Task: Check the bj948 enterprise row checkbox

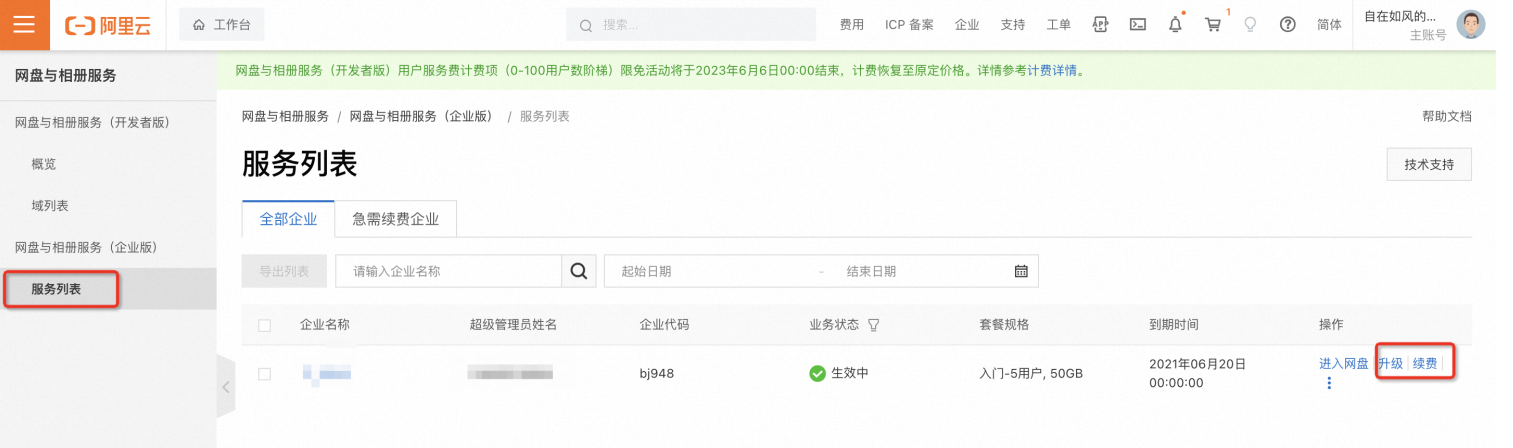Action: (264, 374)
